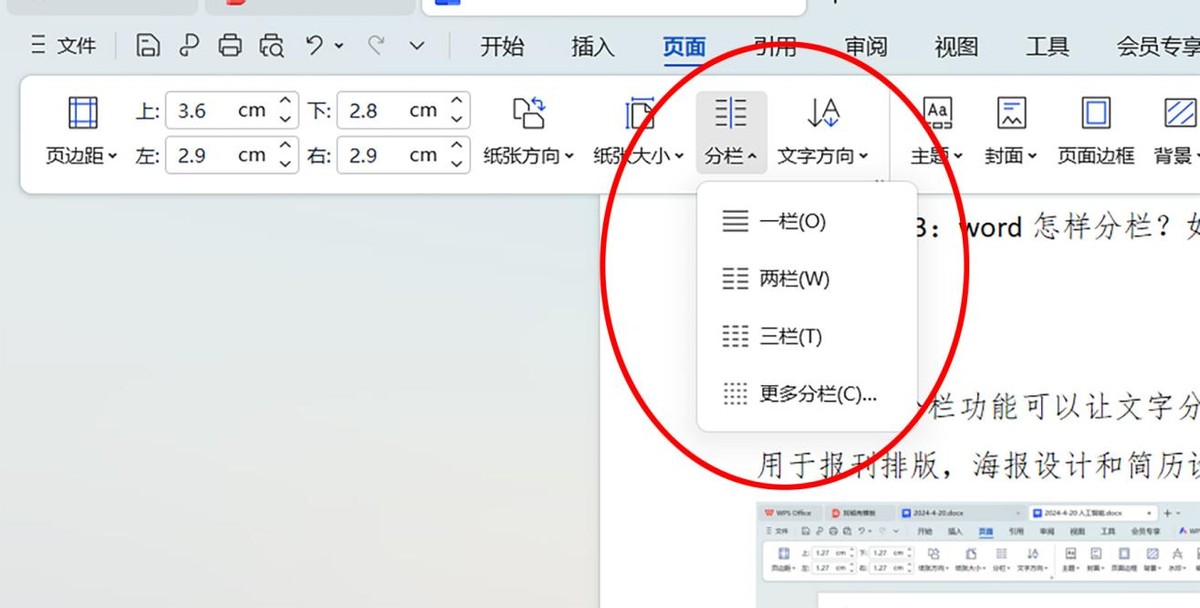This screenshot has height=608, width=1200.
Task: Expand quick access toolbar customize chevron
Action: (x=417, y=45)
